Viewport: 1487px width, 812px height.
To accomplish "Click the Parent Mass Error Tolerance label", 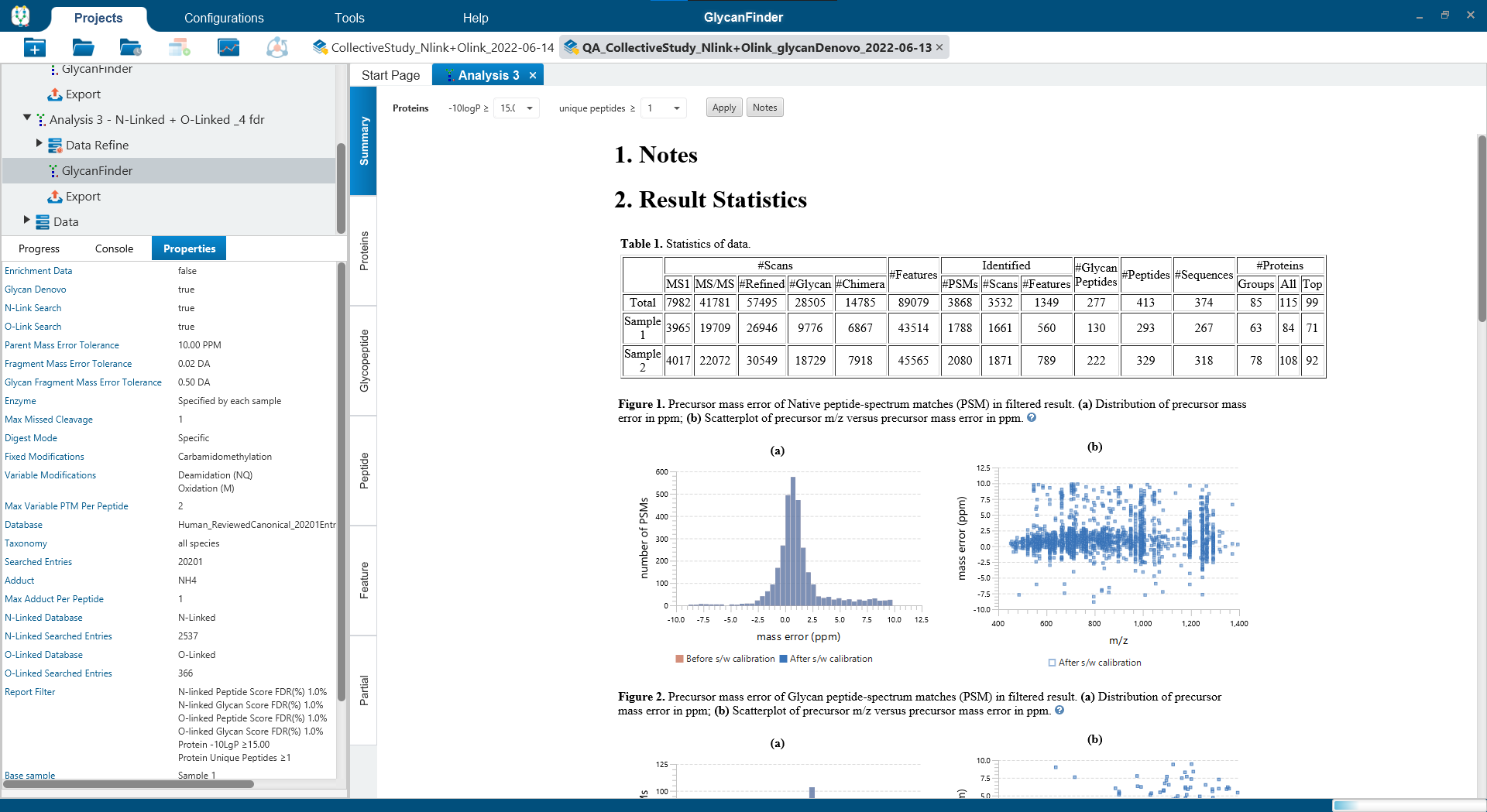I will point(62,345).
